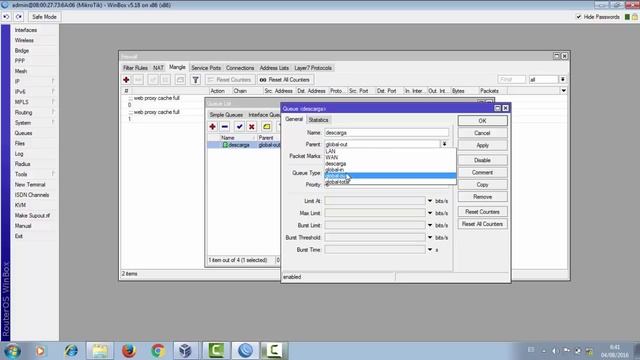Click the WinBox taskbar icon
Viewport: 640px width, 360px height.
(245, 350)
